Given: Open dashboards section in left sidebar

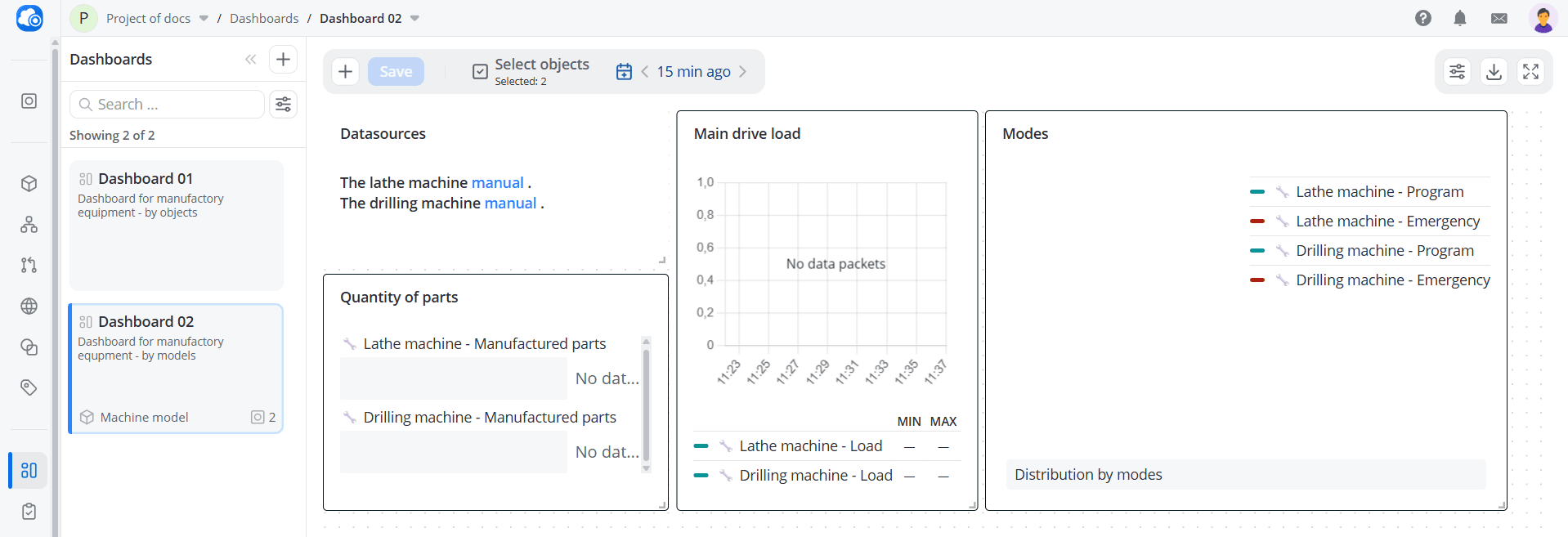Looking at the screenshot, I should (x=29, y=470).
